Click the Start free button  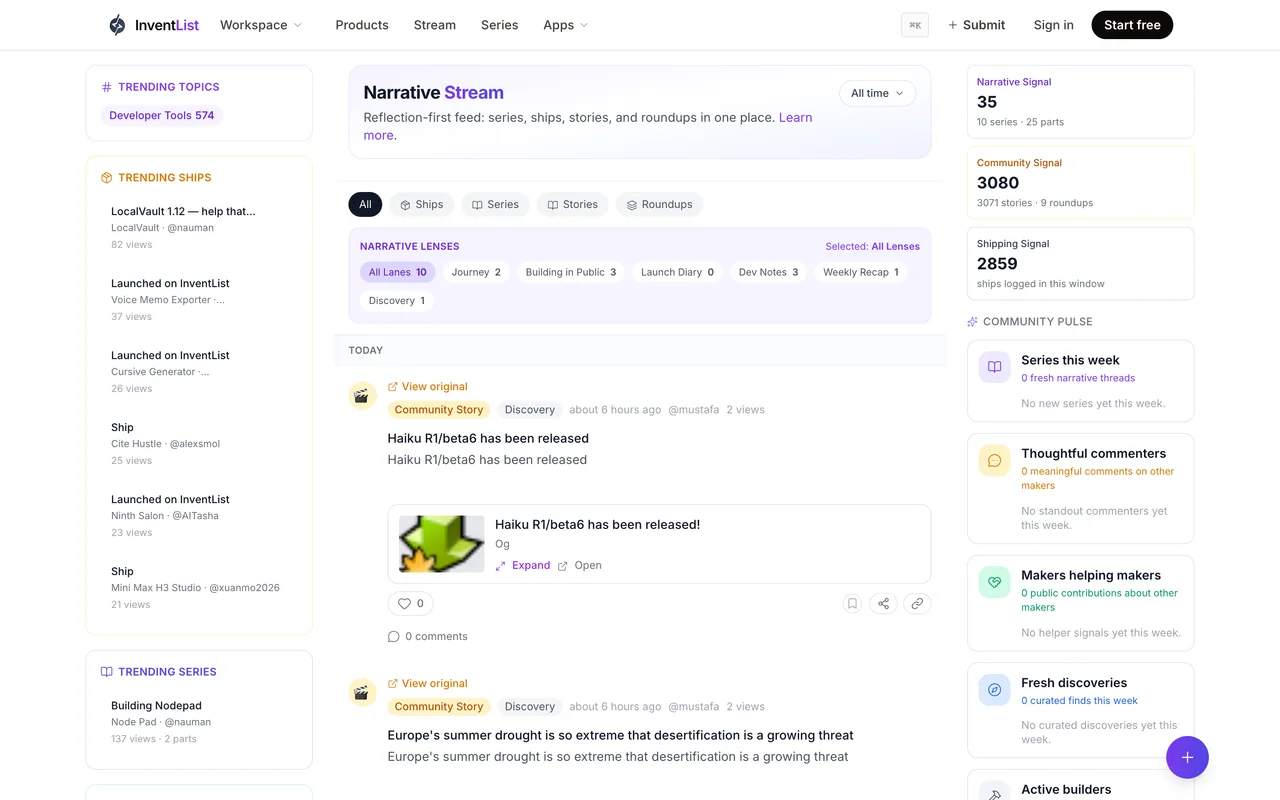1132,25
